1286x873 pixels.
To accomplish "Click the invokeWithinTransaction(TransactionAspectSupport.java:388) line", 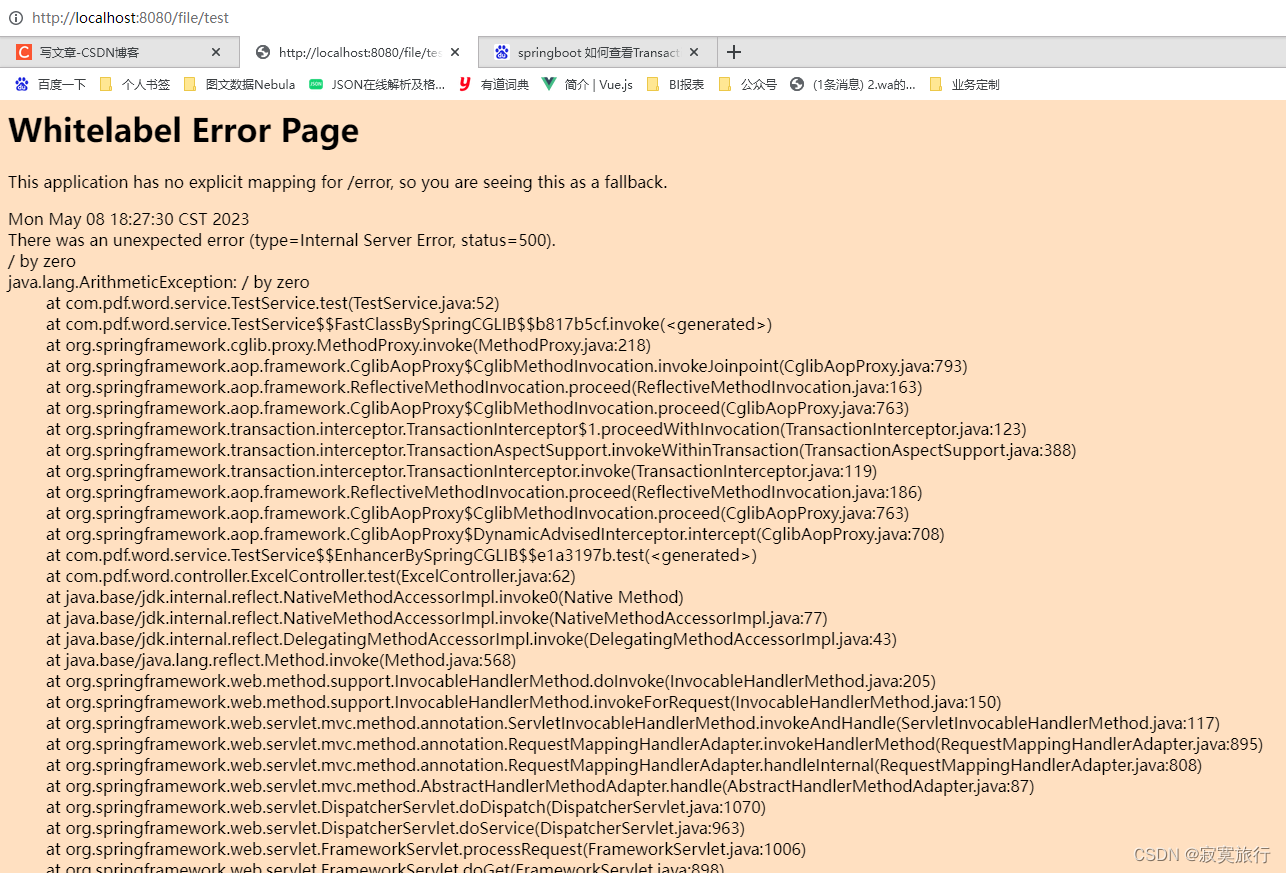I will pos(561,450).
